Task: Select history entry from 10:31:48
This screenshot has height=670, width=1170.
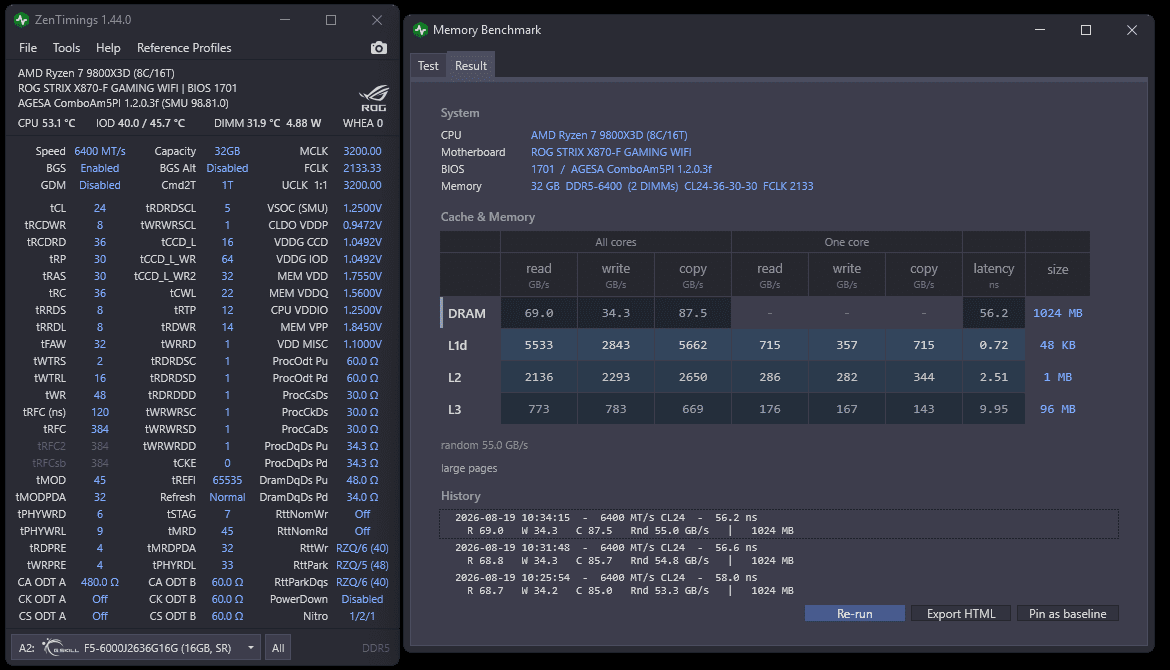Action: click(779, 554)
